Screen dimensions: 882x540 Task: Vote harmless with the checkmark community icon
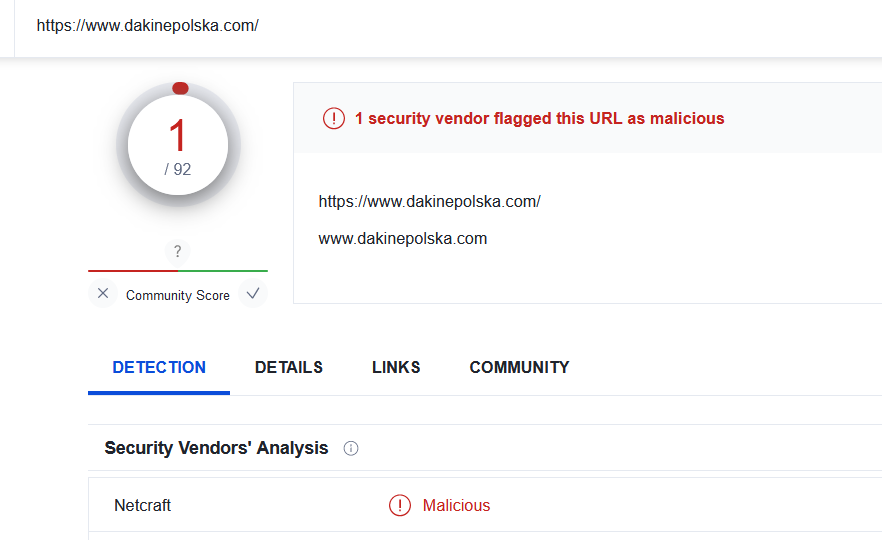pos(253,293)
